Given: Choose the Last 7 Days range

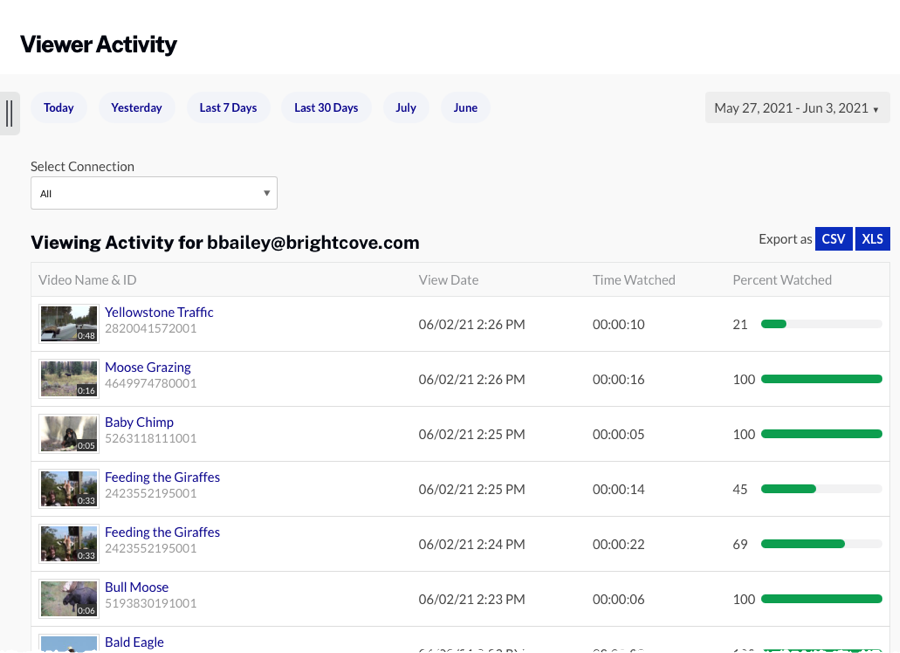Looking at the screenshot, I should pos(228,107).
